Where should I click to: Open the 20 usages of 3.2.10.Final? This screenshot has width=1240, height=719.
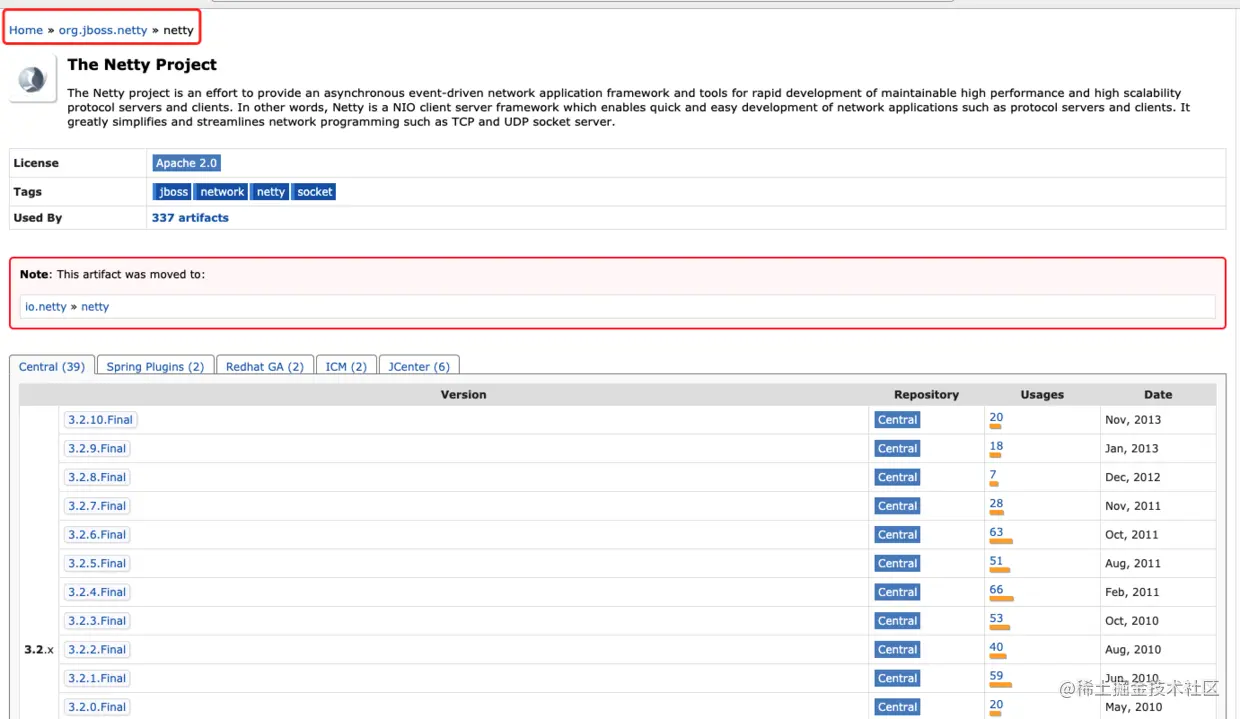coord(996,418)
